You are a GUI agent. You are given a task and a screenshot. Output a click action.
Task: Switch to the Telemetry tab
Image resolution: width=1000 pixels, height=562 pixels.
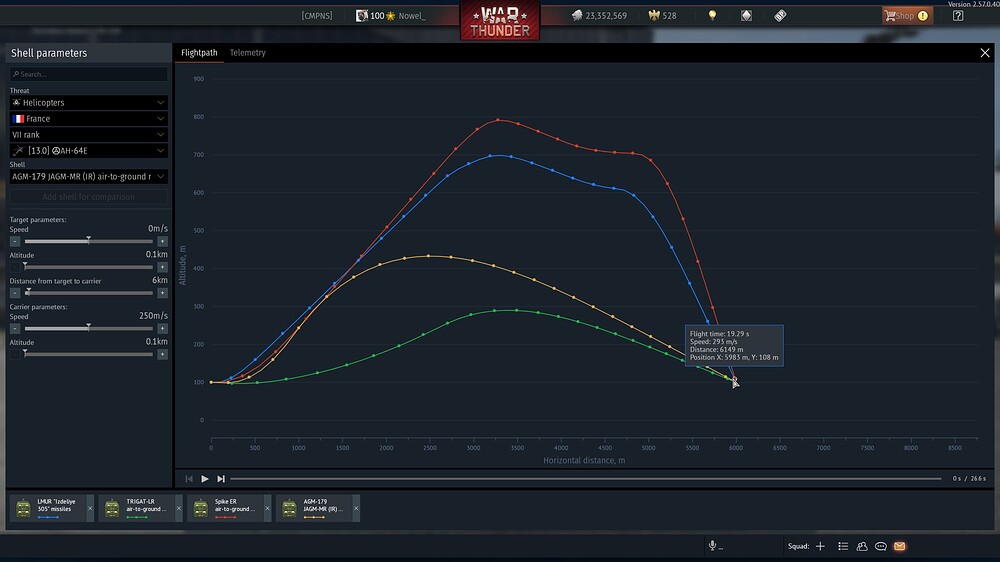click(247, 53)
